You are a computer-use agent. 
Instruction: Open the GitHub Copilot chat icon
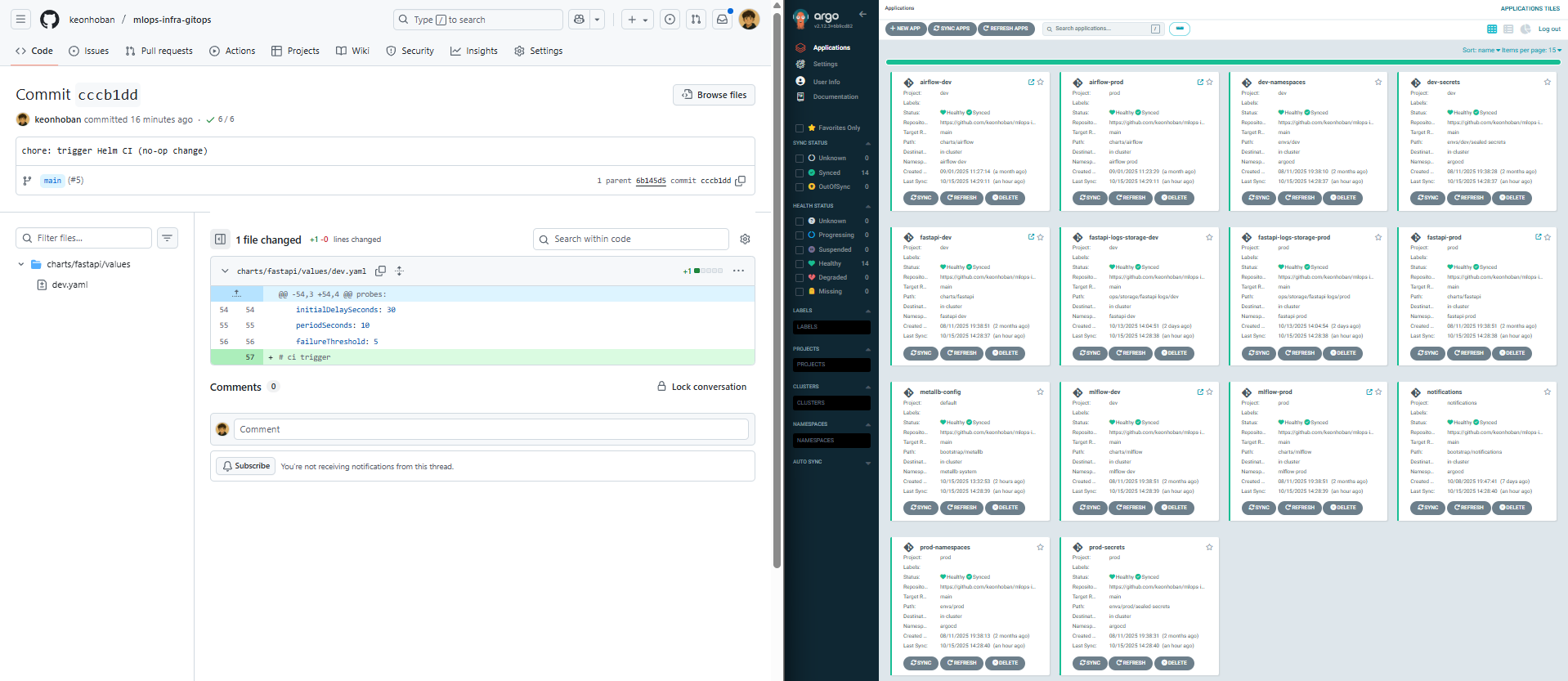579,19
